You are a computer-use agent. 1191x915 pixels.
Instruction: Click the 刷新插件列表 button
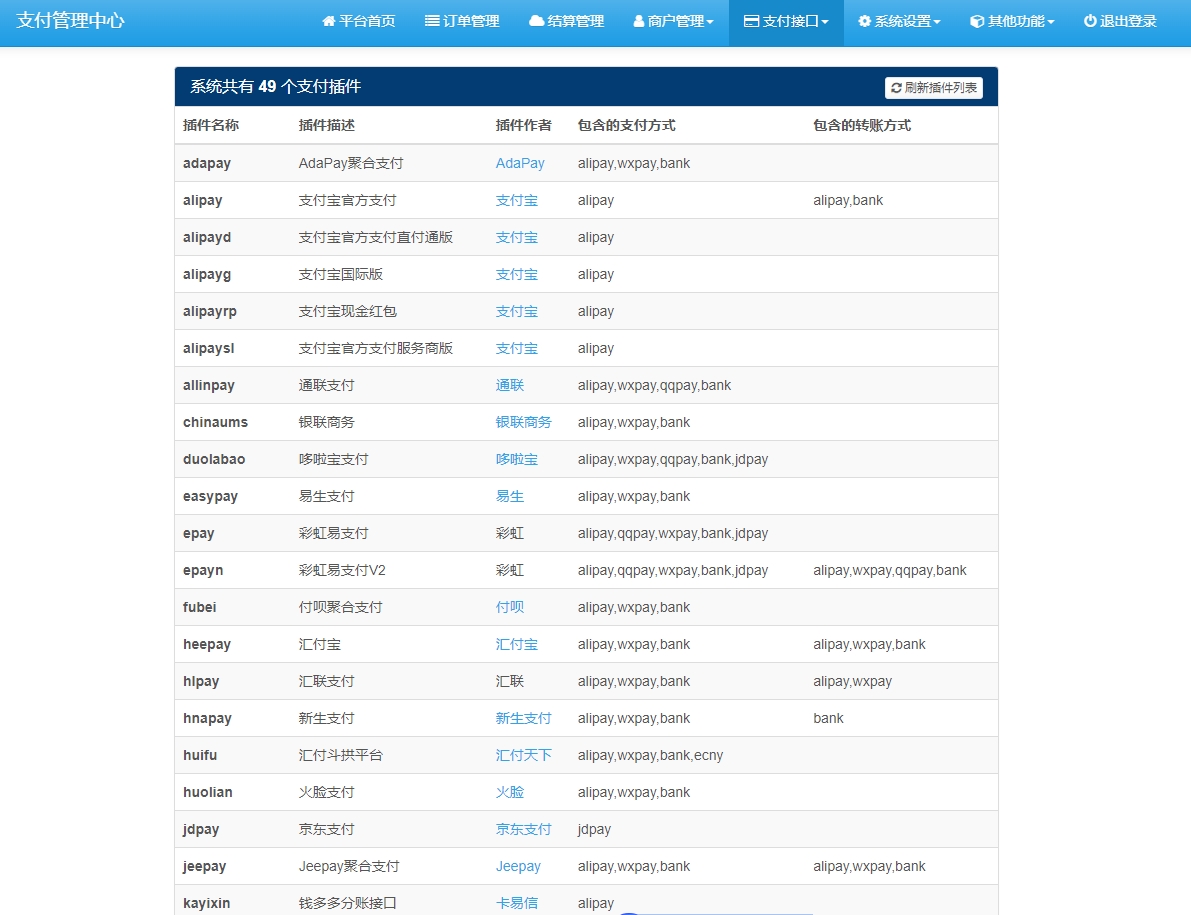pos(934,88)
